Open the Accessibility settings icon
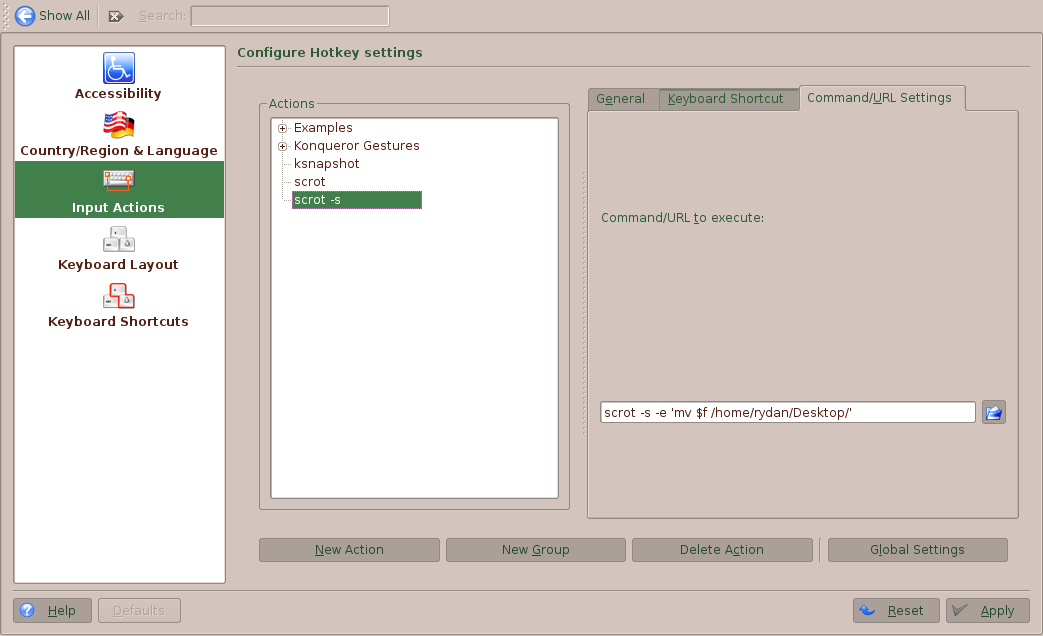1043x636 pixels. click(118, 69)
